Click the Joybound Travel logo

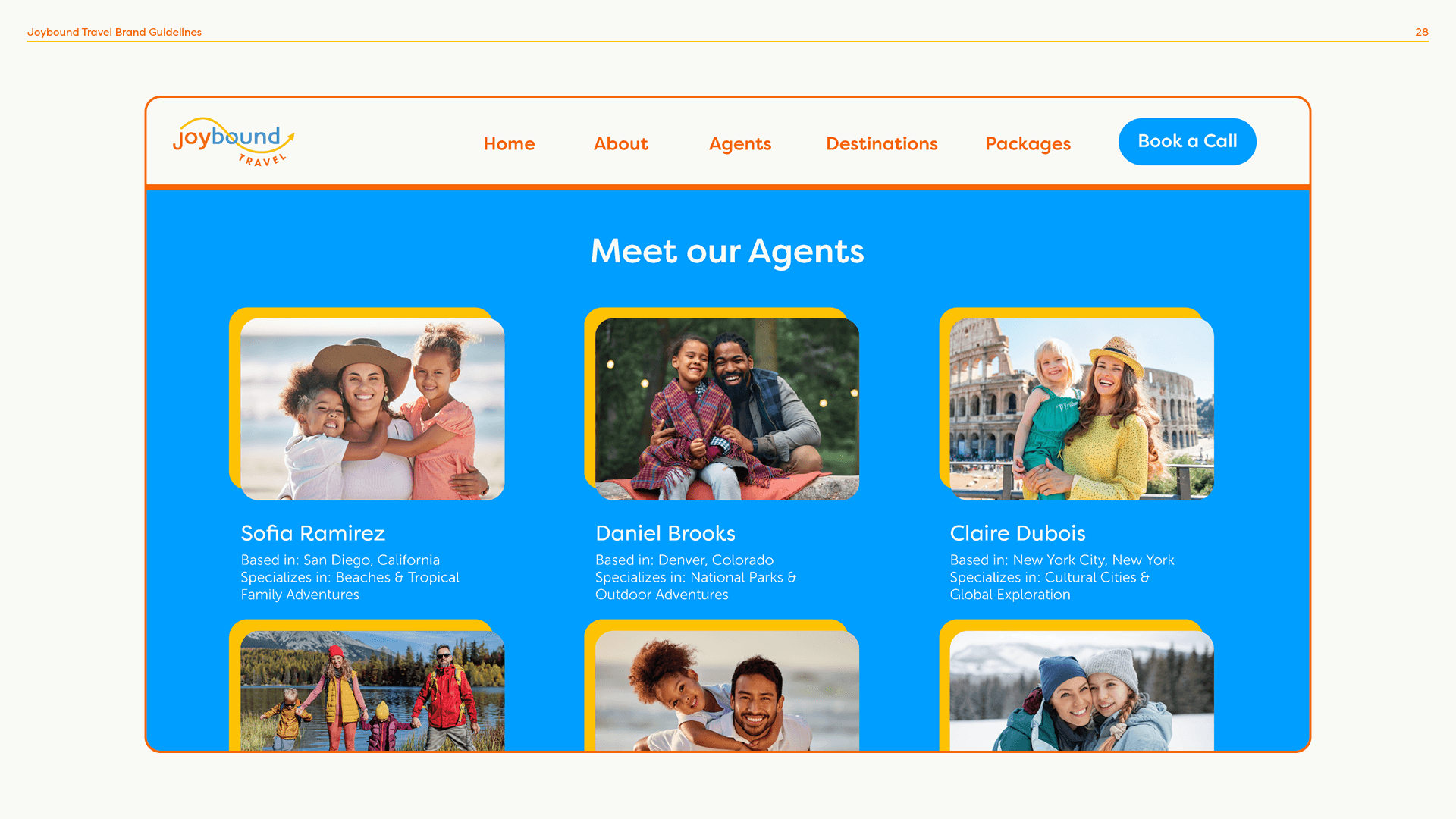coord(234,142)
